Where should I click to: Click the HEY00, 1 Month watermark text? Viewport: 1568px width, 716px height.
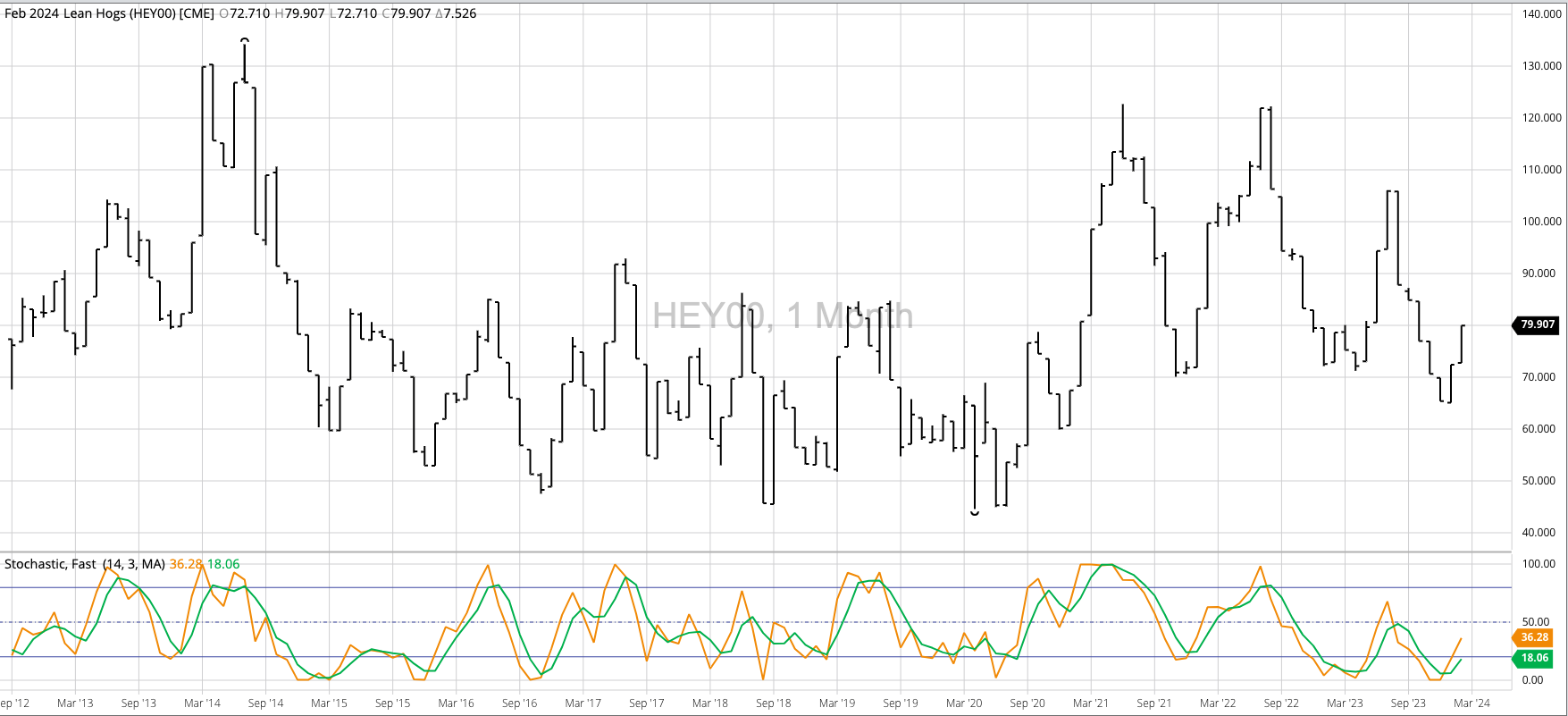coord(782,316)
